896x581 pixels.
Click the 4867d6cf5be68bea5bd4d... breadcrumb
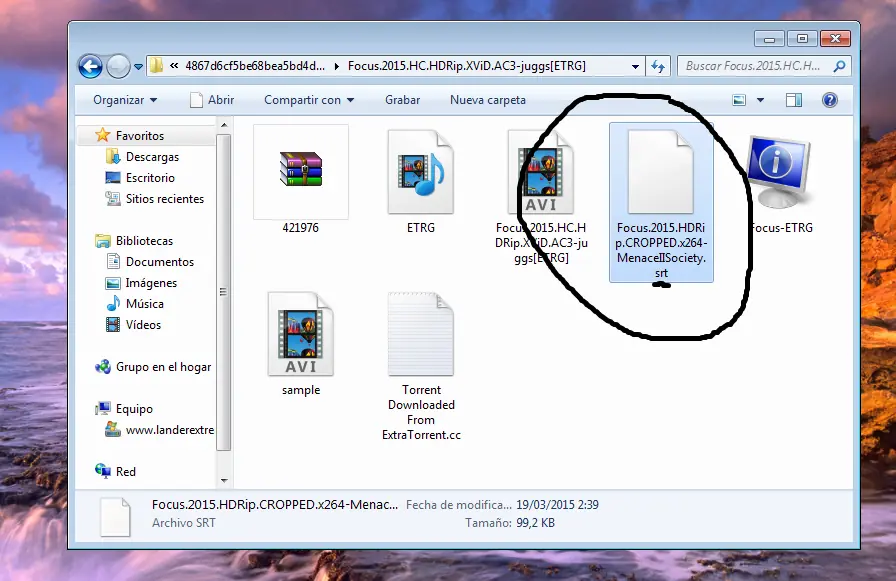tap(255, 66)
